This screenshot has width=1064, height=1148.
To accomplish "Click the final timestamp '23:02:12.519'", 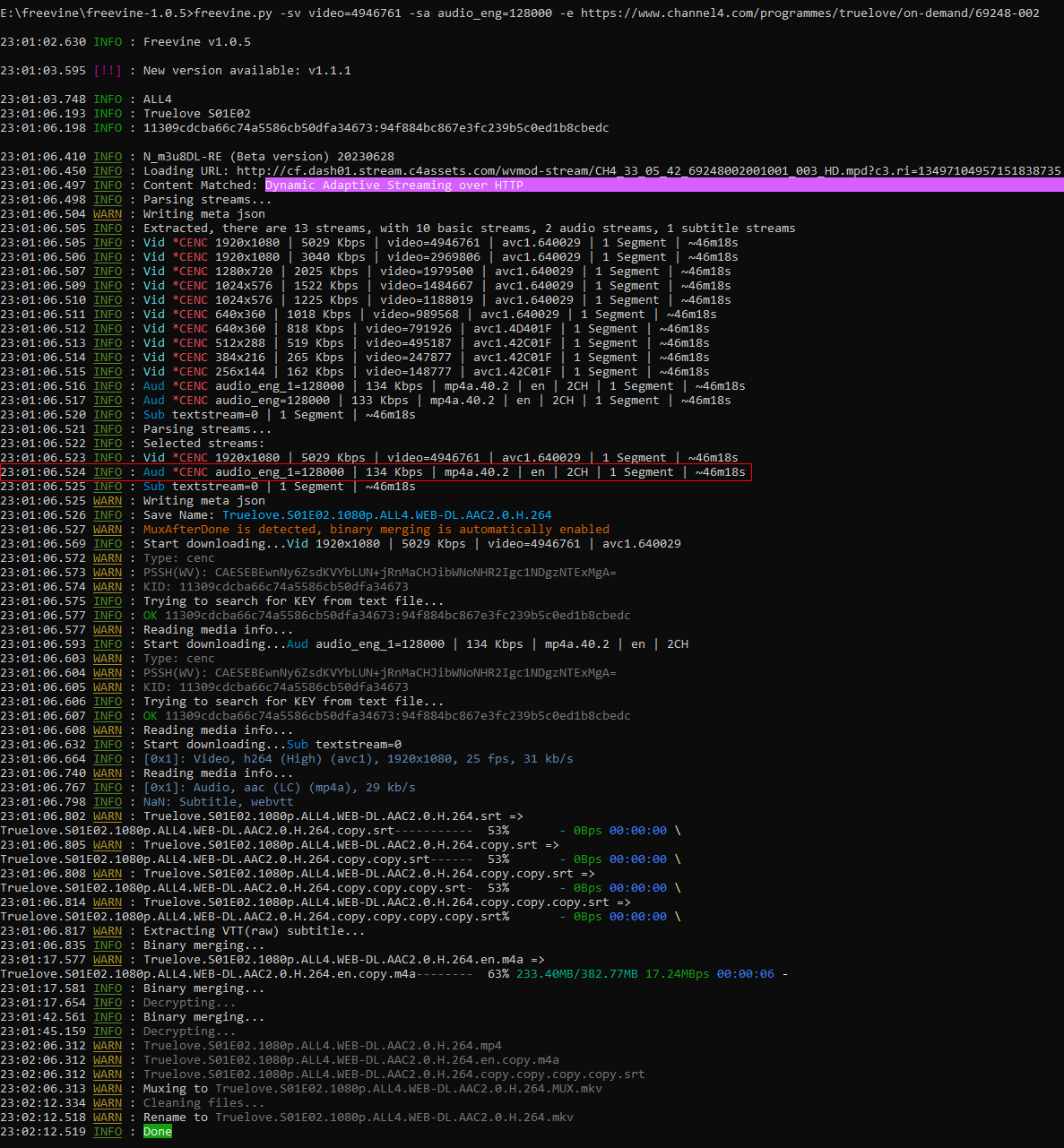I will point(43,1132).
